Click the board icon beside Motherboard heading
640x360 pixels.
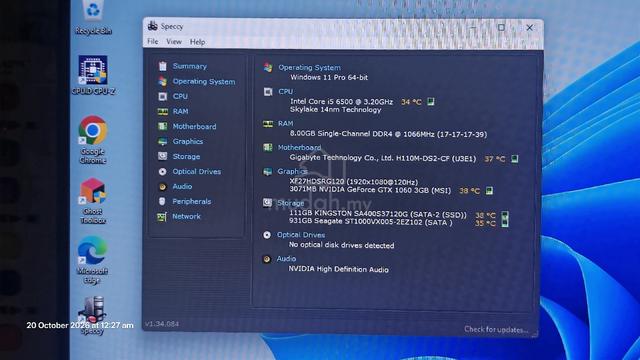[x=268, y=147]
